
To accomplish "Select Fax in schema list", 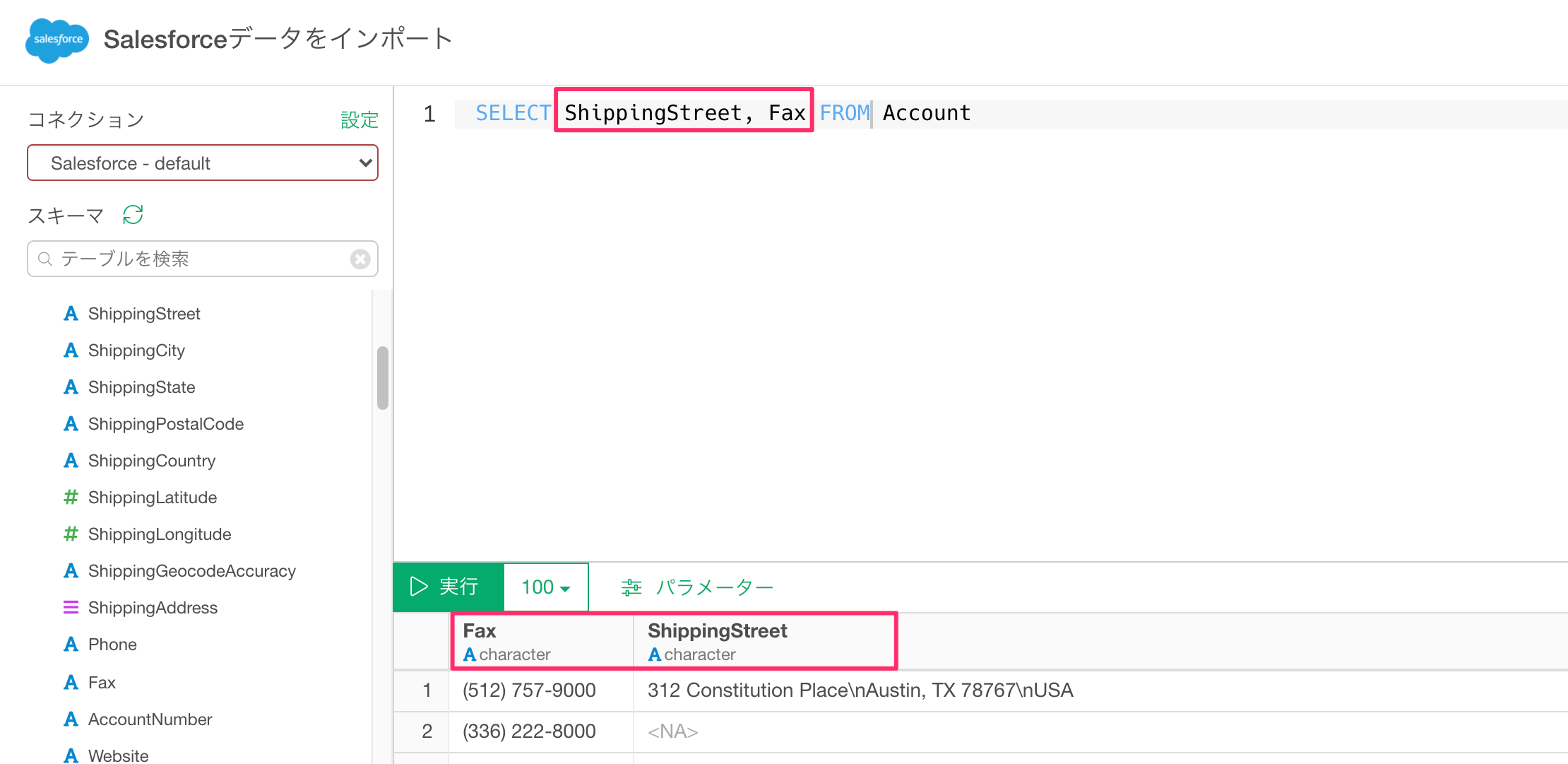I will [x=102, y=683].
